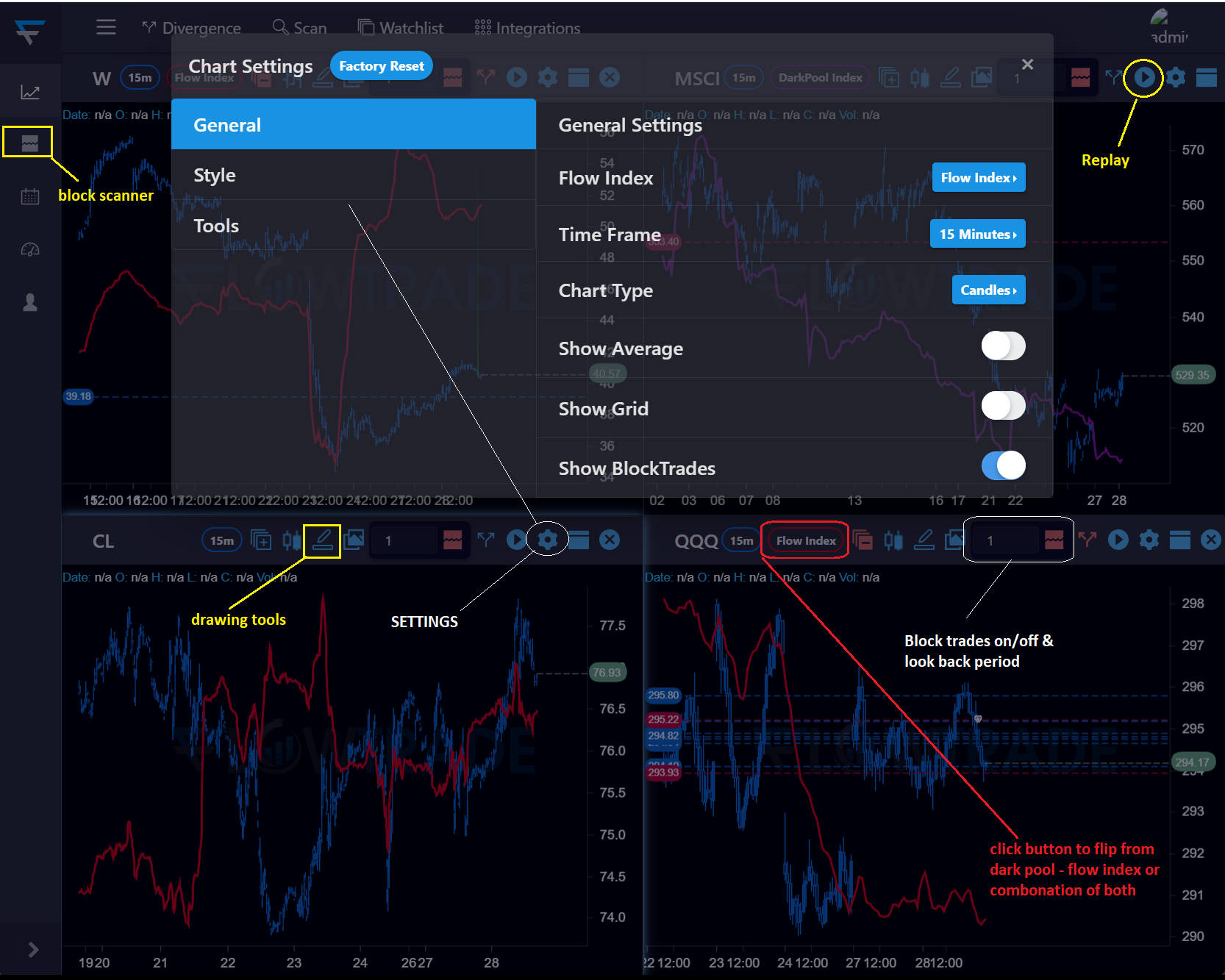
Task: Start Replay on the MSCI chart
Action: [x=1143, y=77]
